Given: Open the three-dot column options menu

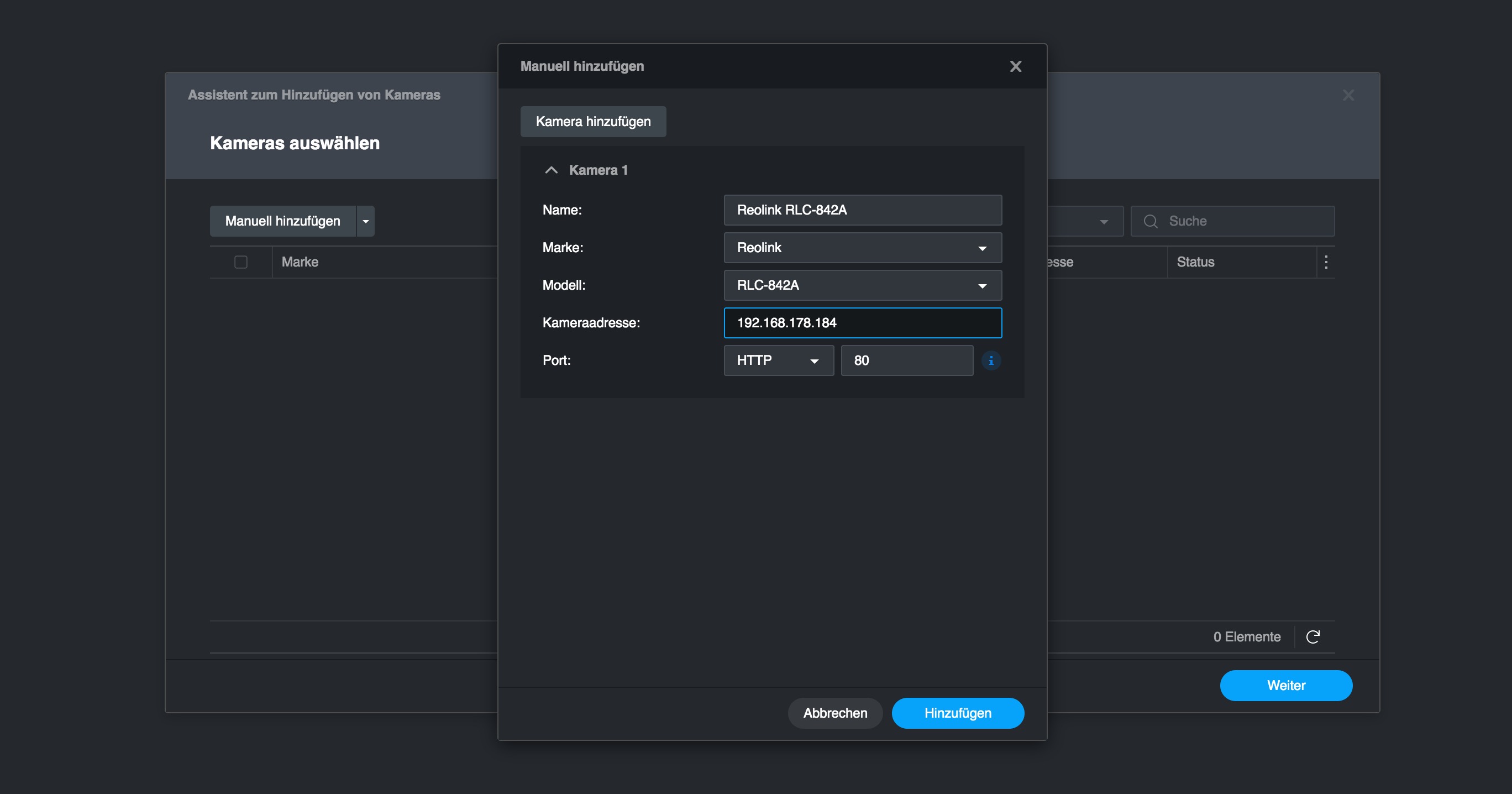Looking at the screenshot, I should [x=1326, y=262].
